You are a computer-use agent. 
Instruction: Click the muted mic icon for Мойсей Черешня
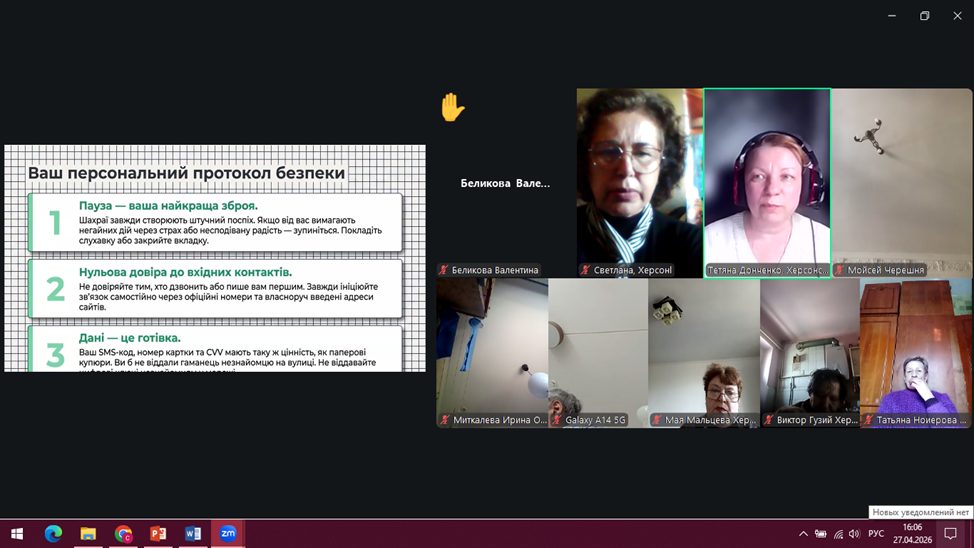point(839,270)
